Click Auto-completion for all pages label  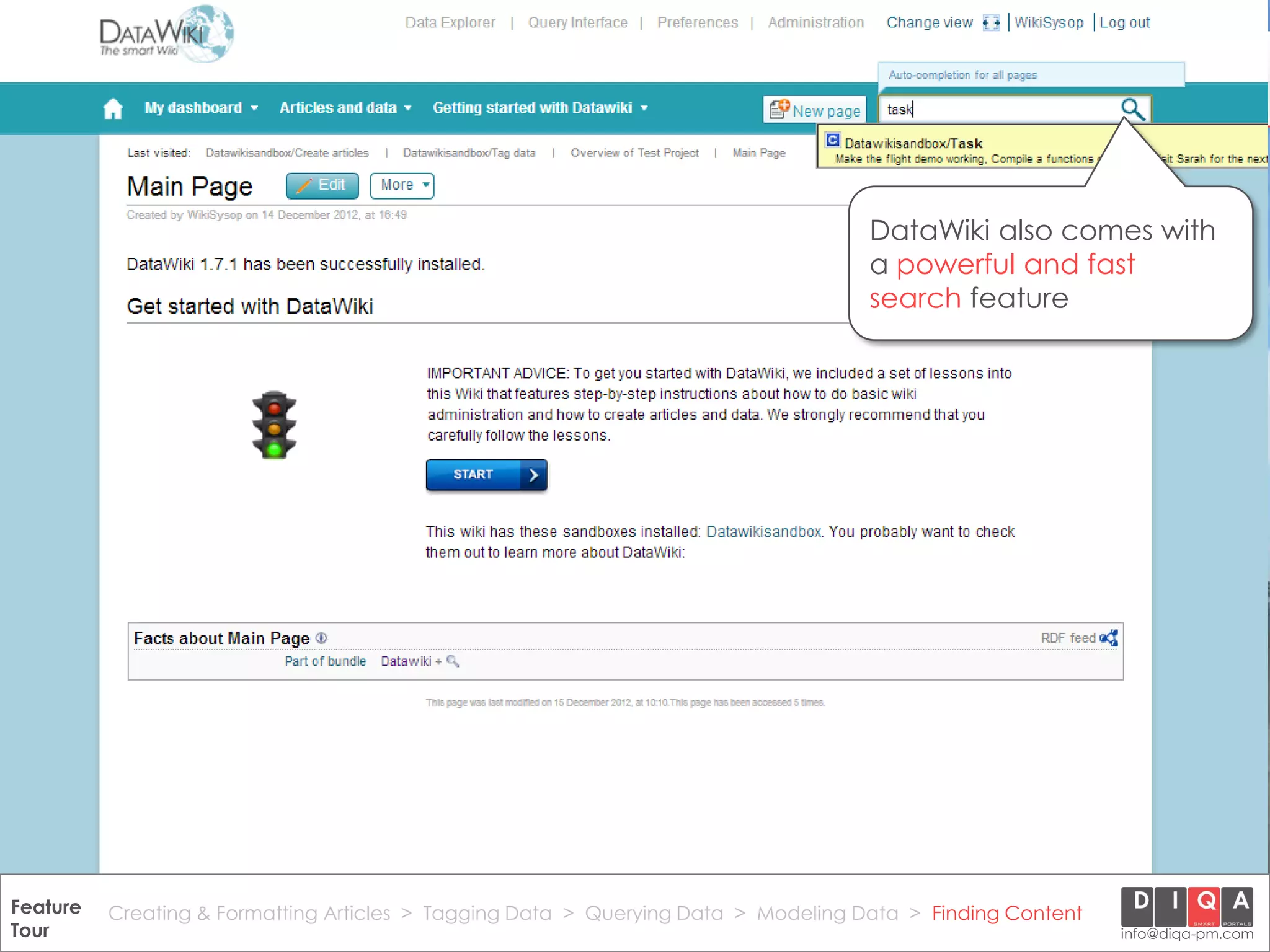click(962, 75)
